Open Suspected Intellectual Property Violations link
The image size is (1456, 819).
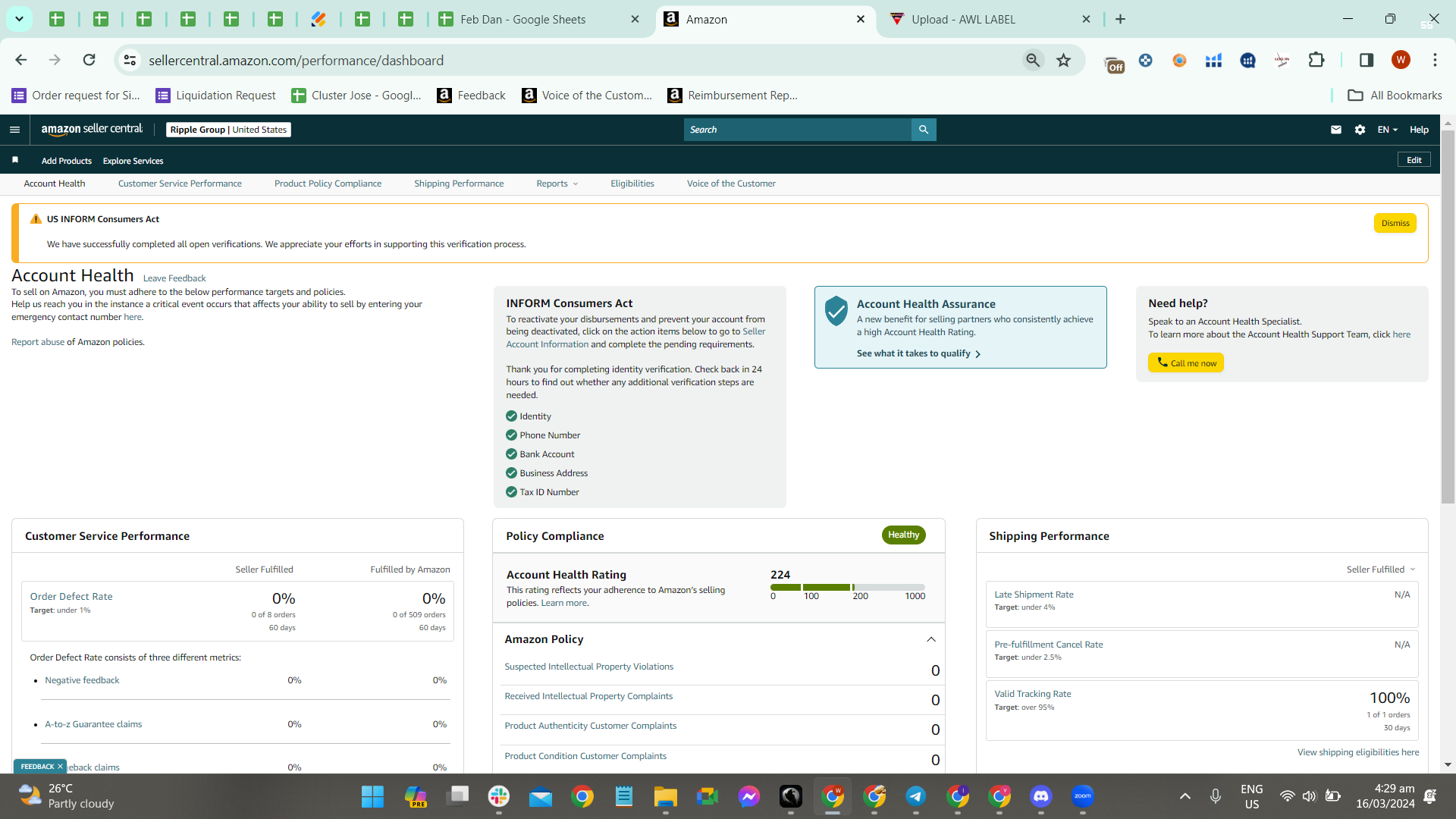coord(588,667)
